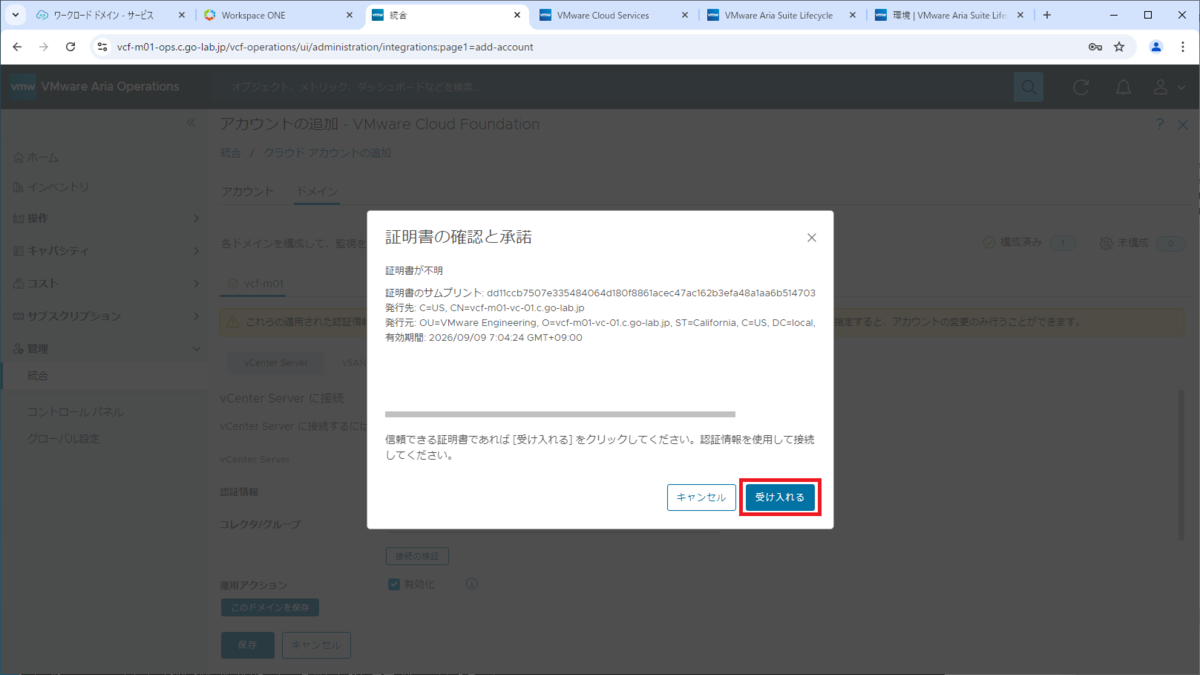This screenshot has height=675, width=1200.
Task: Click the 受け入れる button in the certificate dialog
Action: pyautogui.click(x=780, y=497)
